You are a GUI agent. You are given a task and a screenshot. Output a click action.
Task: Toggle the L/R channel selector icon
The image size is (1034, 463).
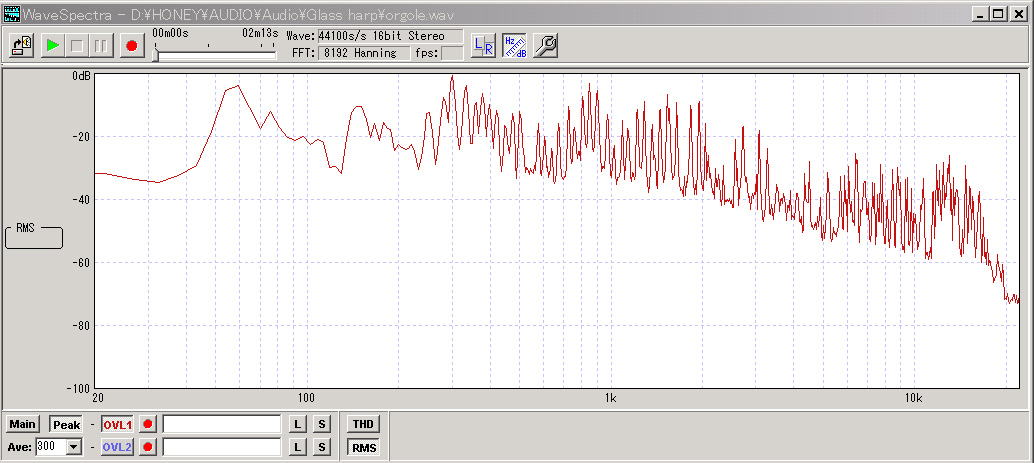[483, 46]
